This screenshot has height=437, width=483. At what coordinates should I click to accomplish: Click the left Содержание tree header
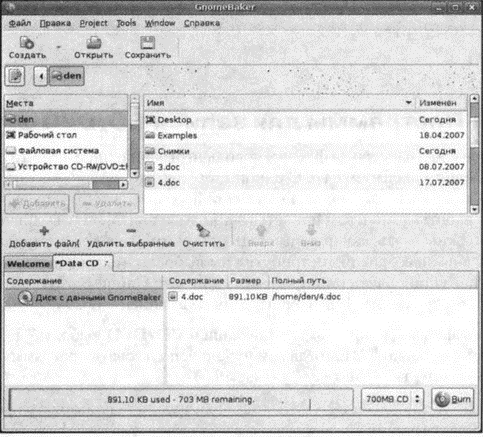(84, 281)
